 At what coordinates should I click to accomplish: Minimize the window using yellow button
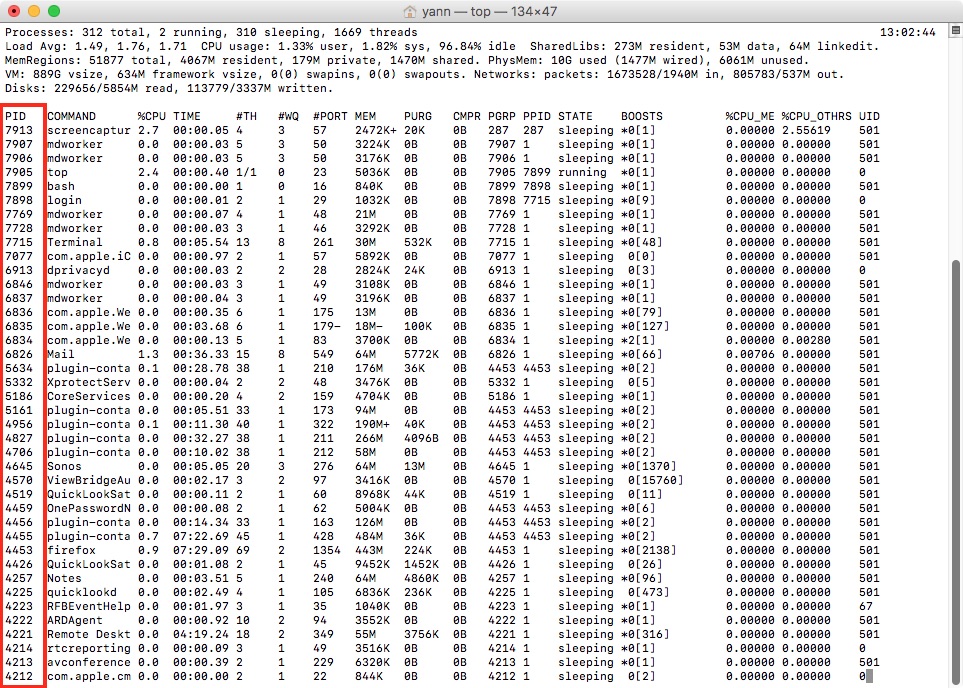coord(34,12)
